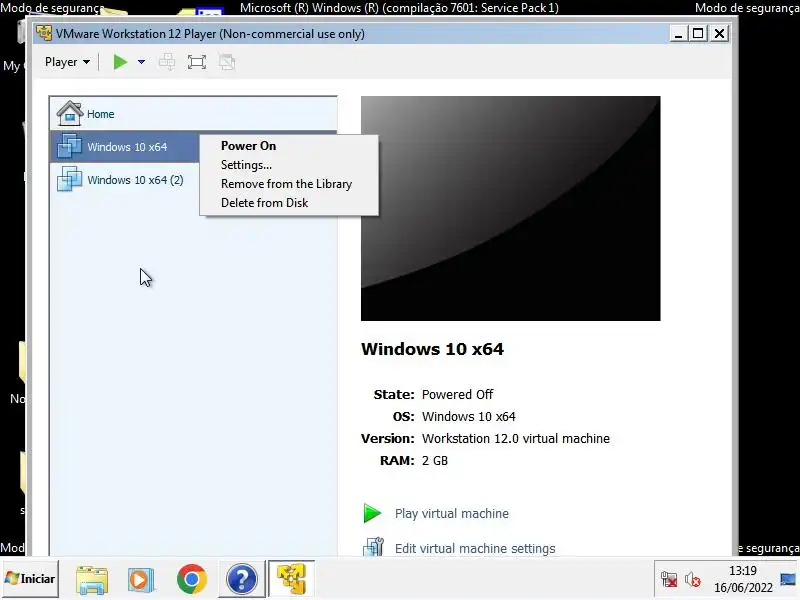Click the 2 GB RAM value

(435, 461)
